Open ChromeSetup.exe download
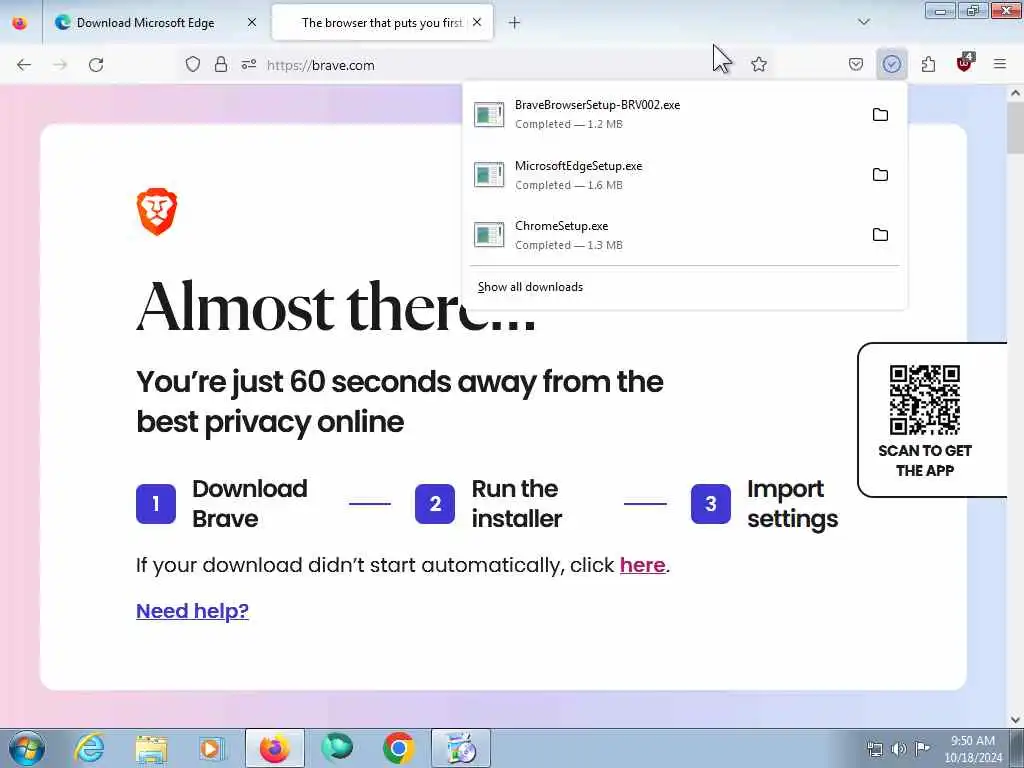The height and width of the screenshot is (768, 1024). 663,235
